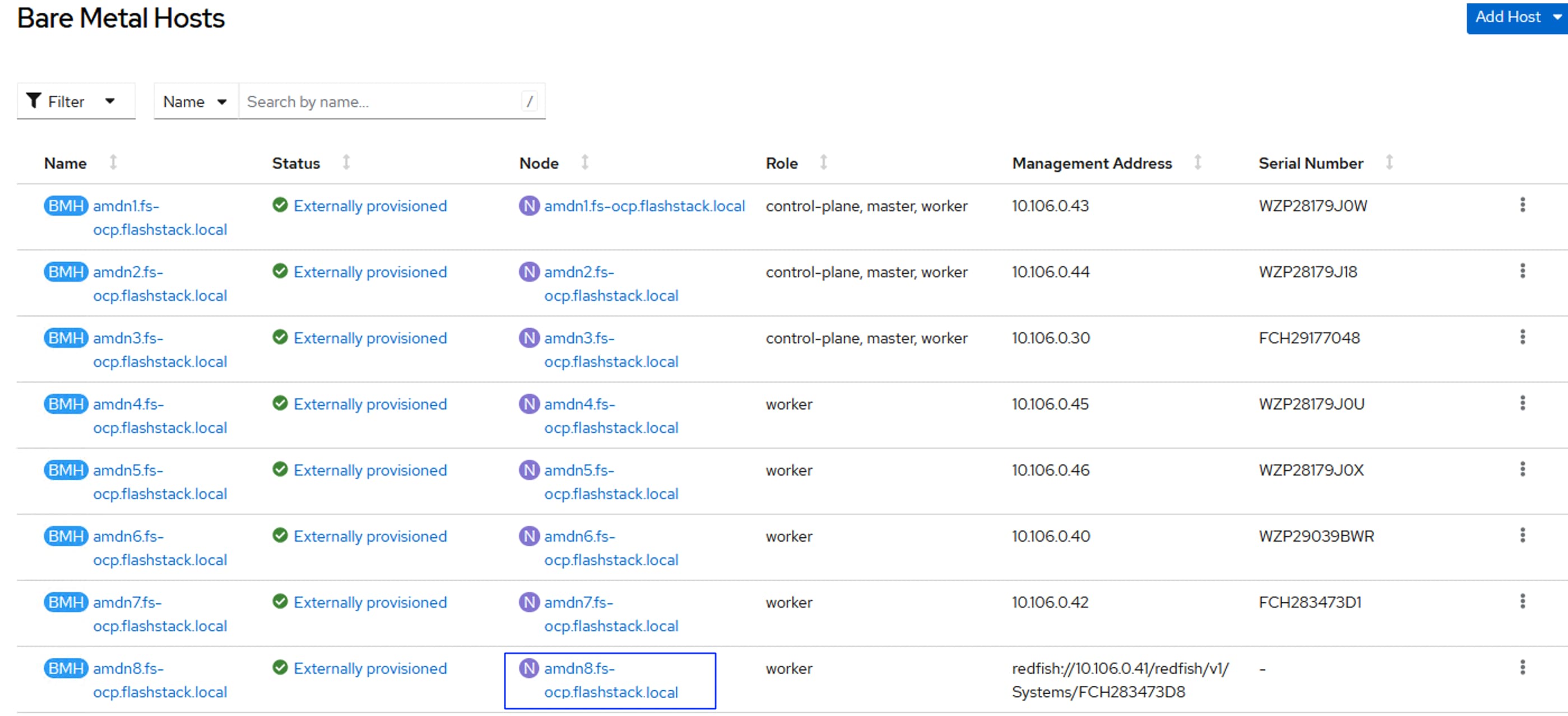Click sort icon on Role column
The height and width of the screenshot is (716, 1568).
pos(823,162)
